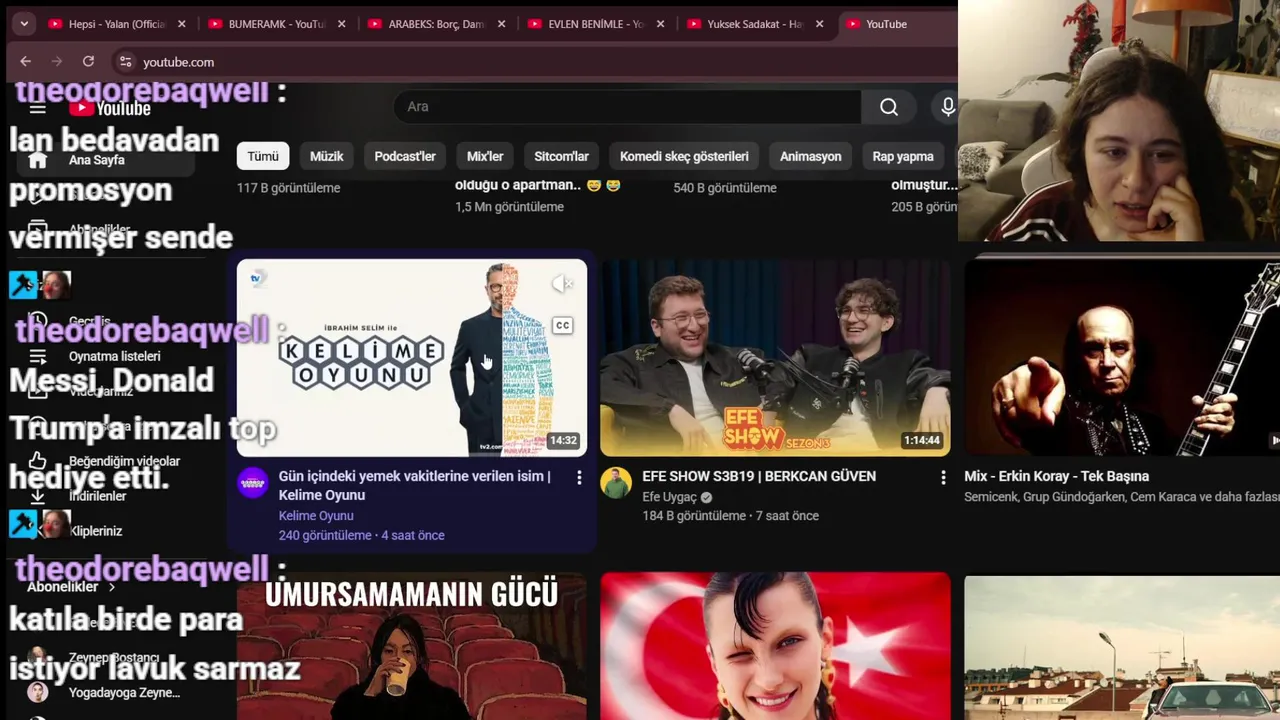The width and height of the screenshot is (1280, 720).
Task: Open Efe Uygaç channel avatar
Action: 616,483
